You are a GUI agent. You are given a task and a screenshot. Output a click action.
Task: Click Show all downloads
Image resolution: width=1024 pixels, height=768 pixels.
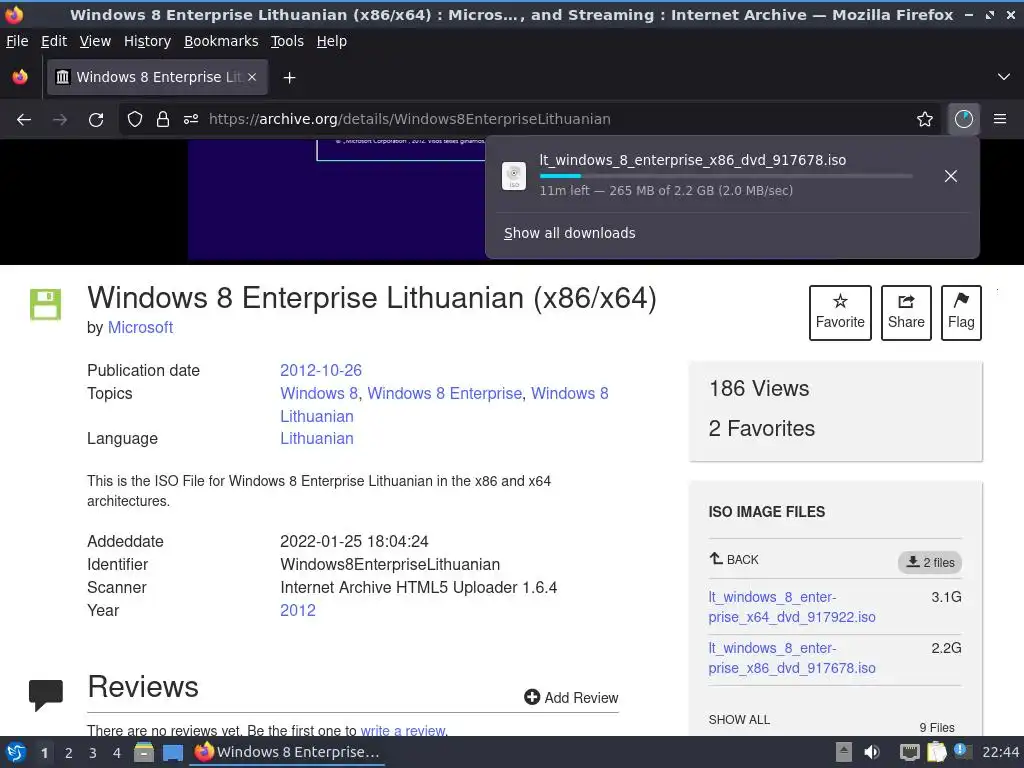click(x=569, y=233)
